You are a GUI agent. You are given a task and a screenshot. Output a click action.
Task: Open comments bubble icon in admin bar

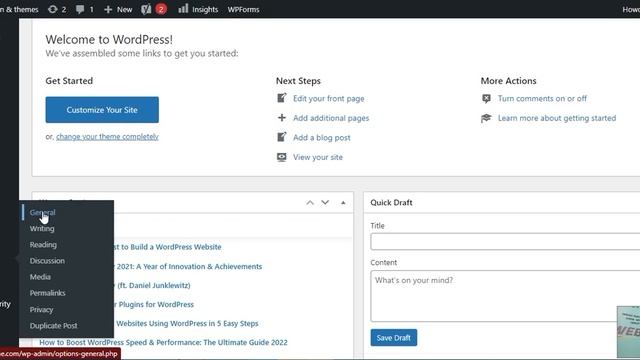click(80, 9)
